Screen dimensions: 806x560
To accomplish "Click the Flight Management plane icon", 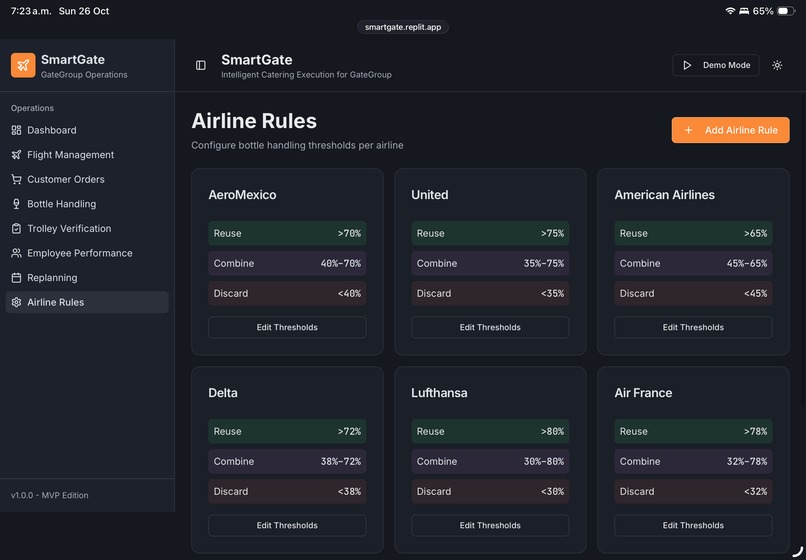I will point(16,155).
